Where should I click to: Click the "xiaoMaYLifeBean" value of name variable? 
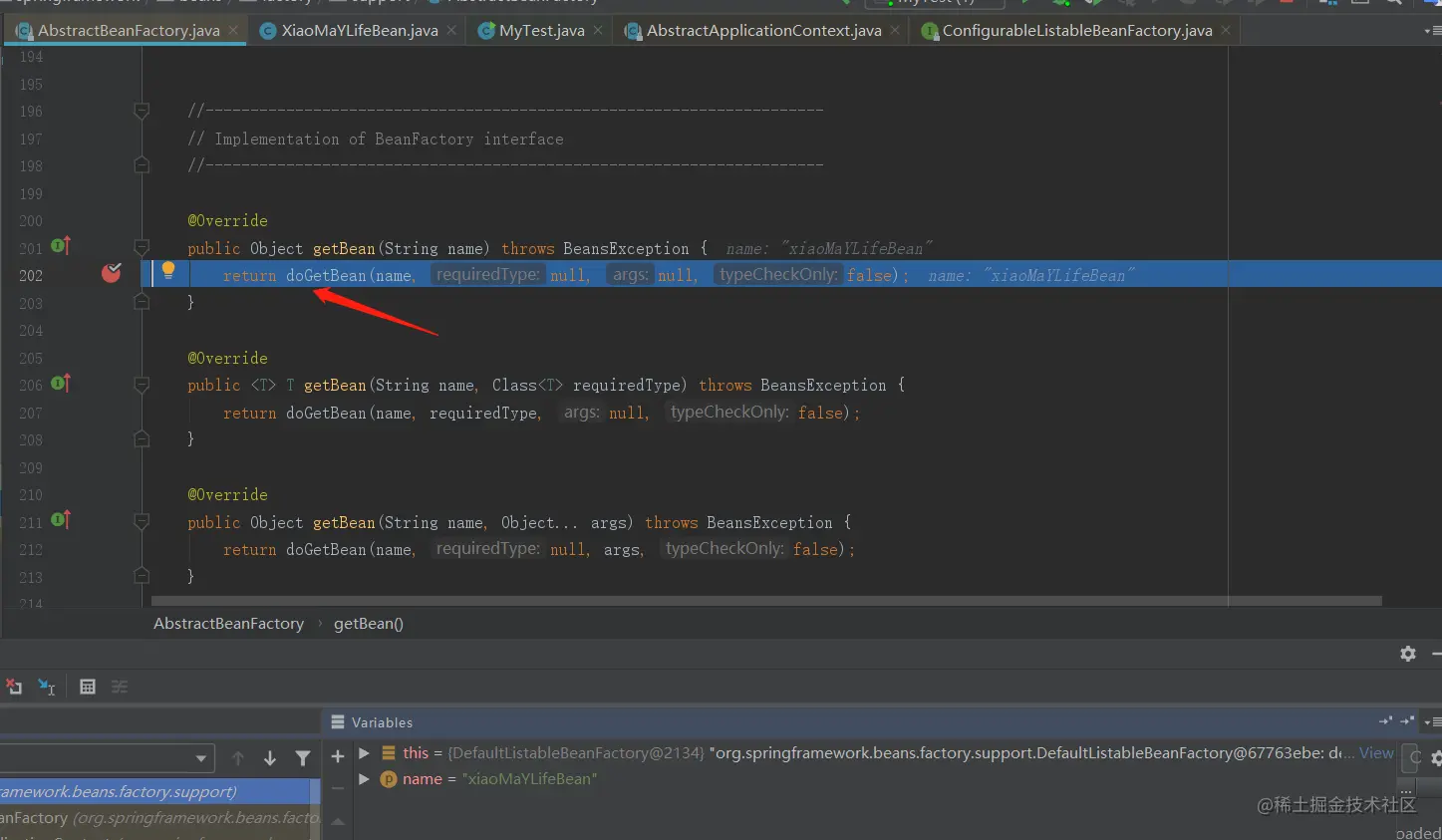tap(529, 779)
